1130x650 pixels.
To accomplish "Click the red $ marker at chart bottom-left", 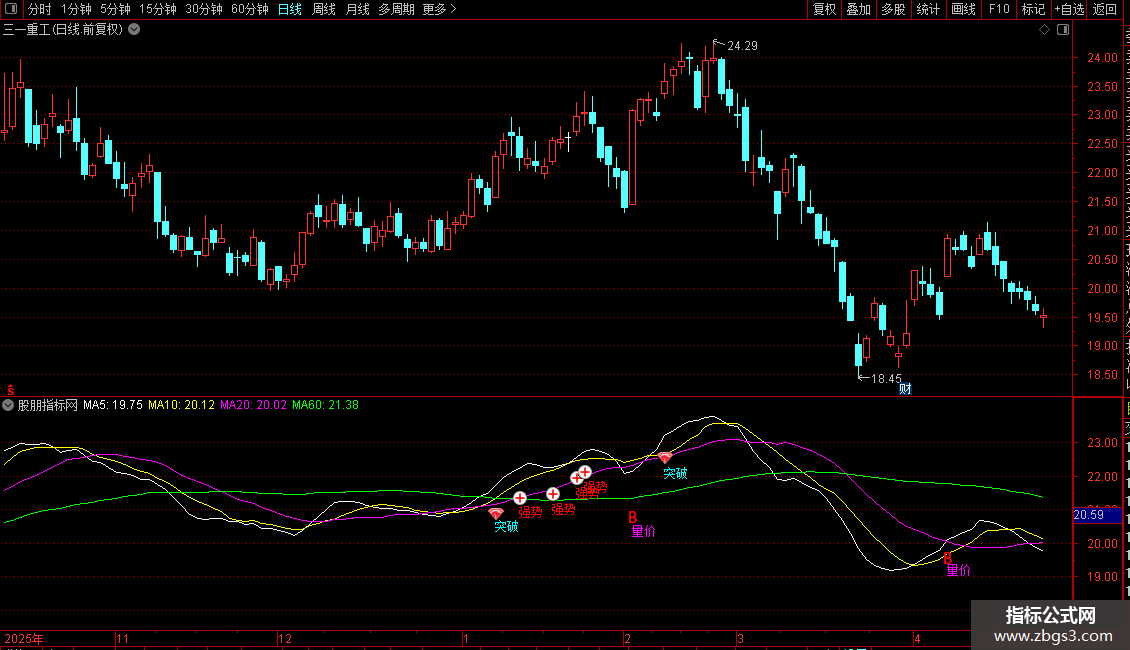I will tap(11, 390).
